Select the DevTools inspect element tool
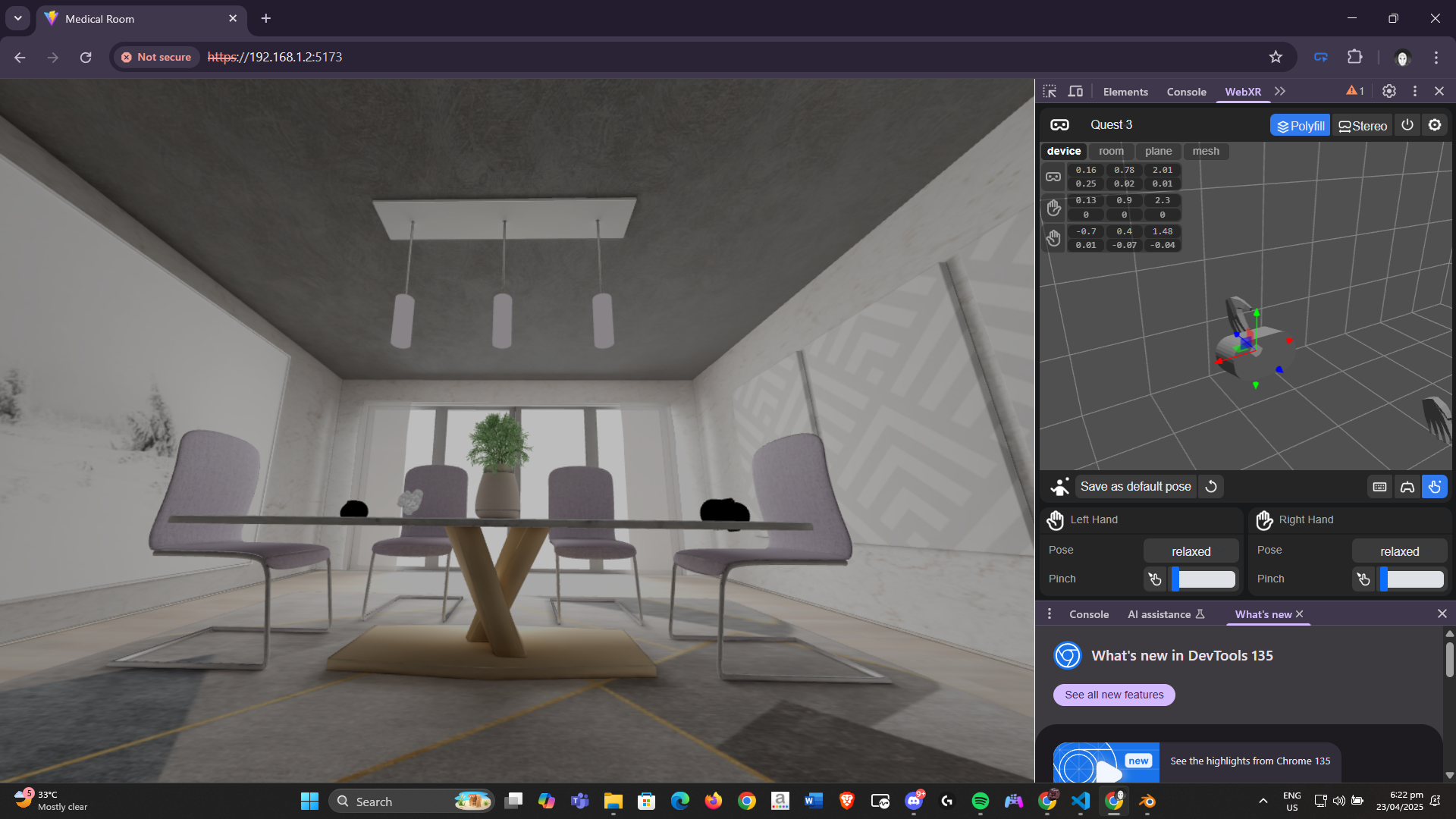Image resolution: width=1456 pixels, height=819 pixels. (1050, 91)
